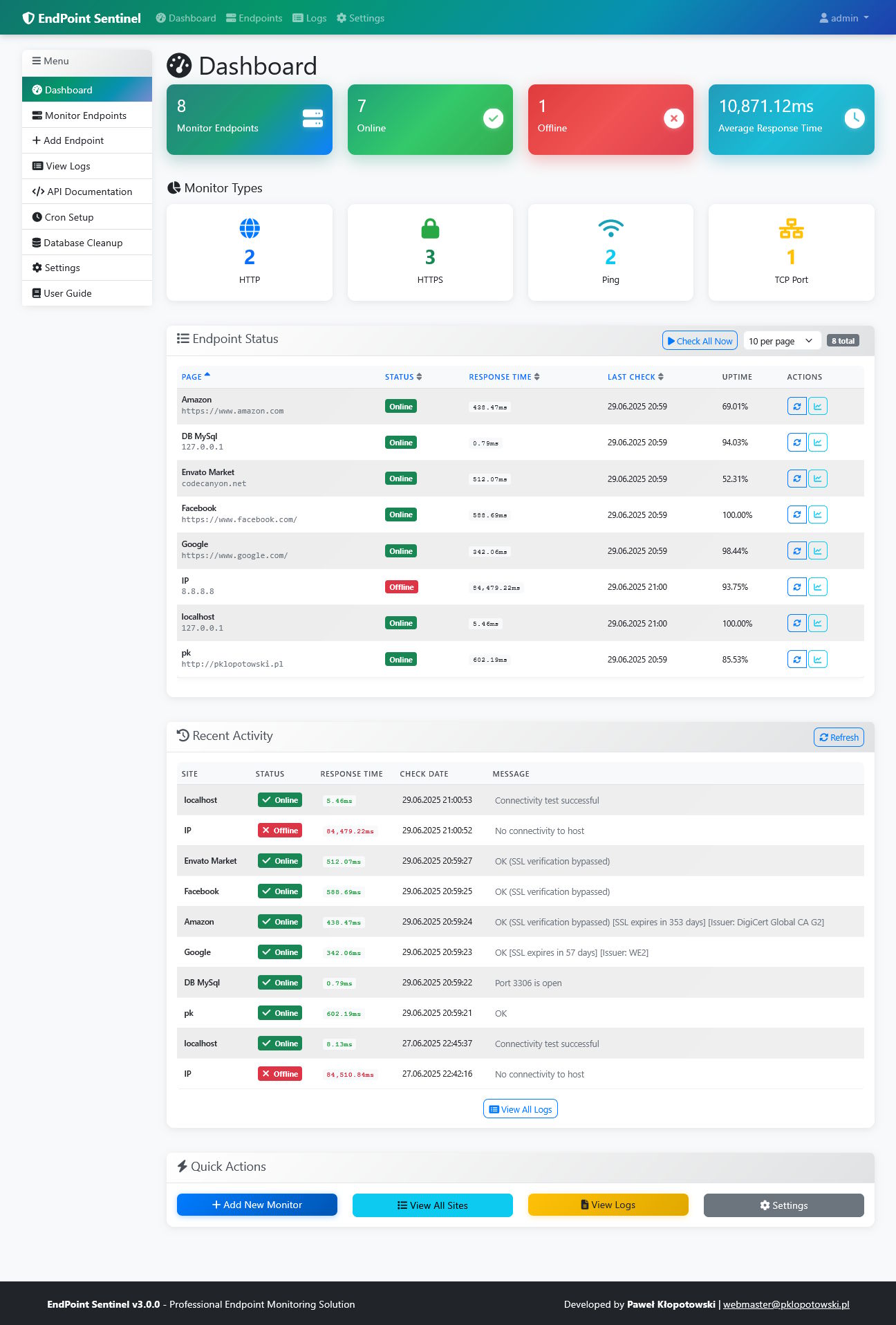
Task: Sort table by STATUS column
Action: 403,377
